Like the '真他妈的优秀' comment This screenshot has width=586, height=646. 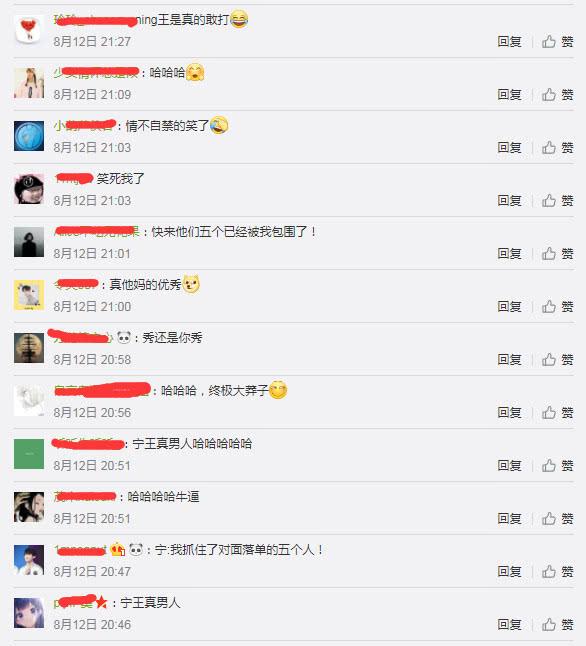[x=557, y=307]
